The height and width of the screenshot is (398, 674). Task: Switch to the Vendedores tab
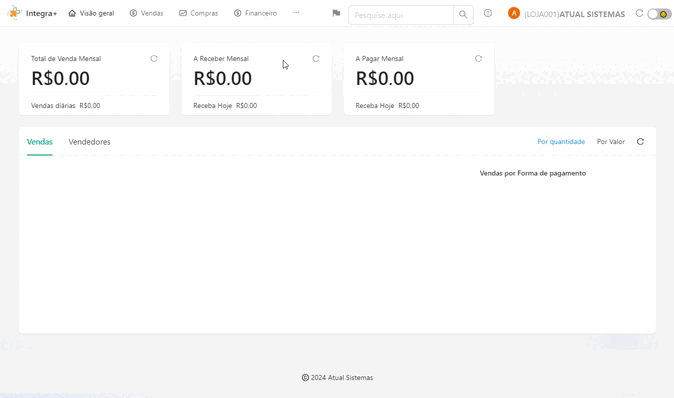coord(89,142)
